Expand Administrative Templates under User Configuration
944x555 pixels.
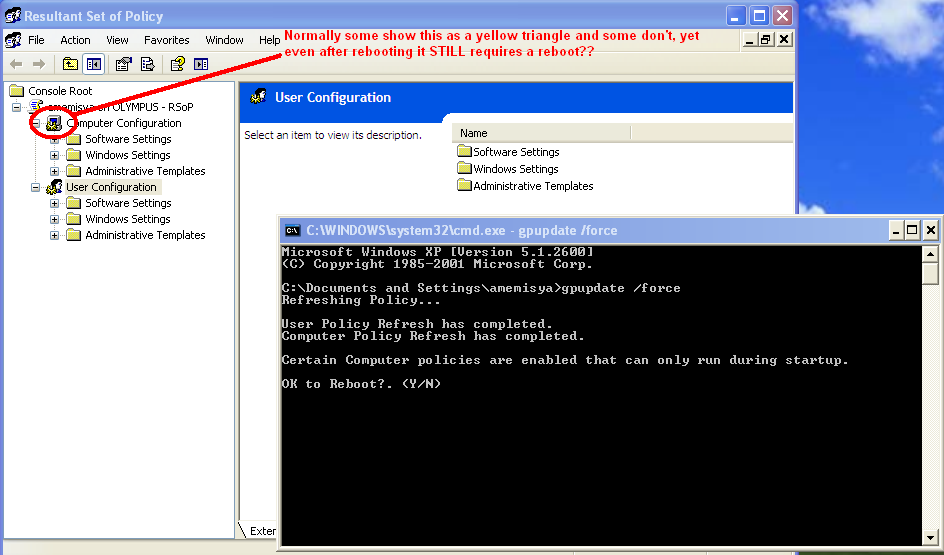pyautogui.click(x=54, y=235)
